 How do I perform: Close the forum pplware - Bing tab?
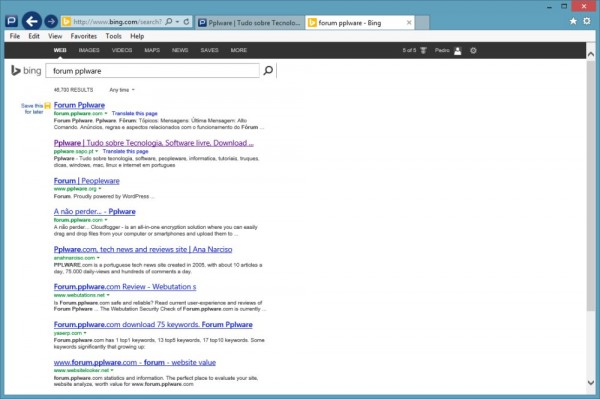tap(409, 23)
